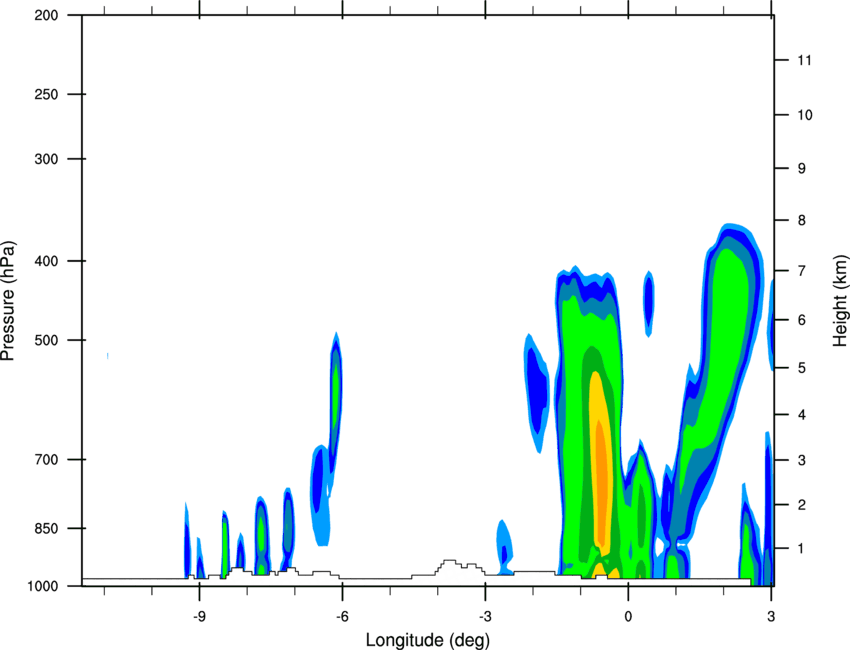Select pressure tick label '700'
850x650 pixels.
point(46,459)
